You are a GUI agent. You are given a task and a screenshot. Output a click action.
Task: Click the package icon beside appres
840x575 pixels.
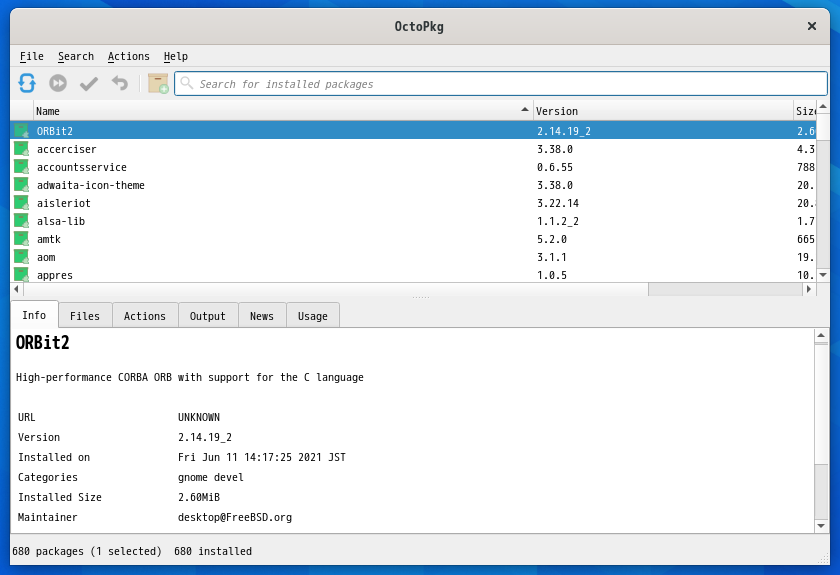(21, 274)
